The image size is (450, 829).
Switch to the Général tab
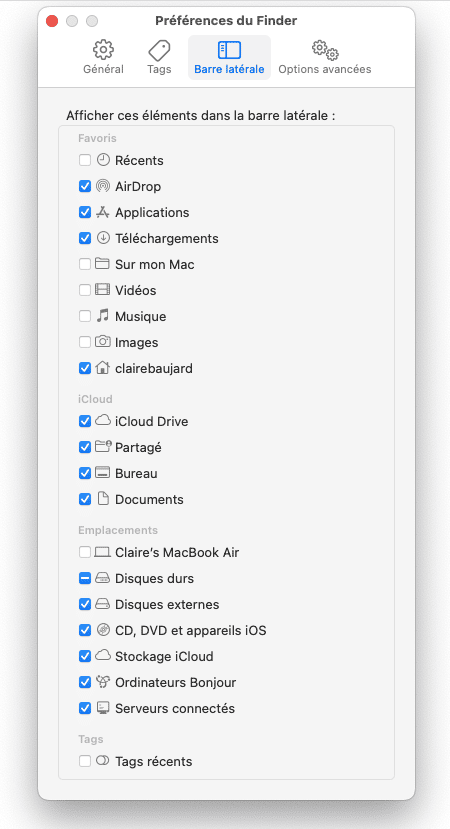(x=103, y=58)
